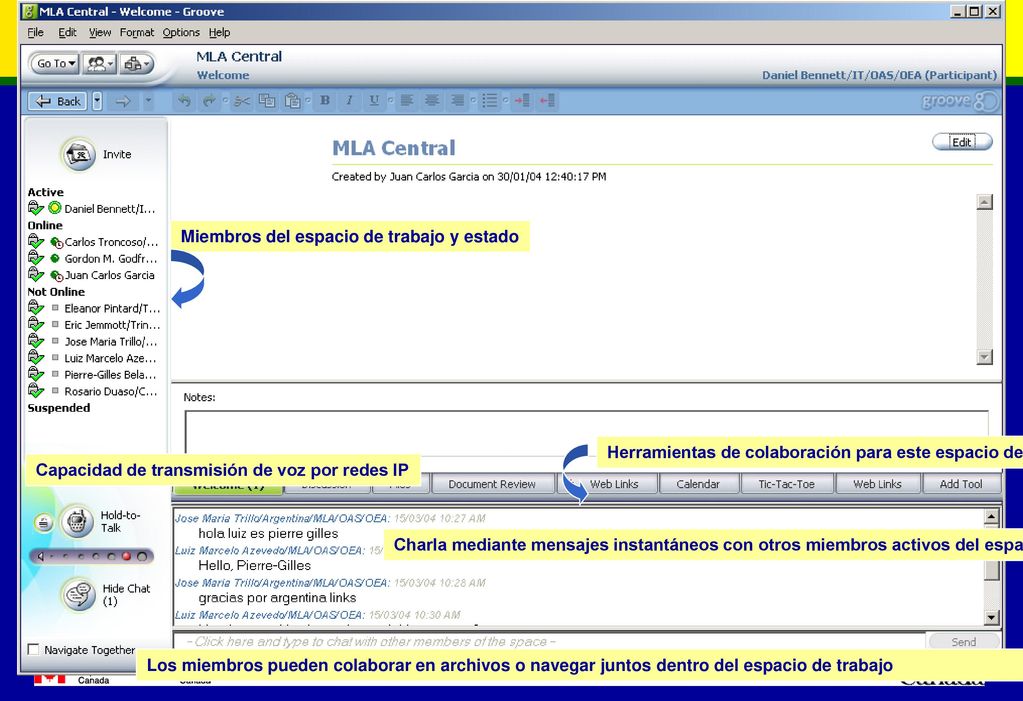
Task: Click the Hide Chat (1) label
Action: click(126, 595)
